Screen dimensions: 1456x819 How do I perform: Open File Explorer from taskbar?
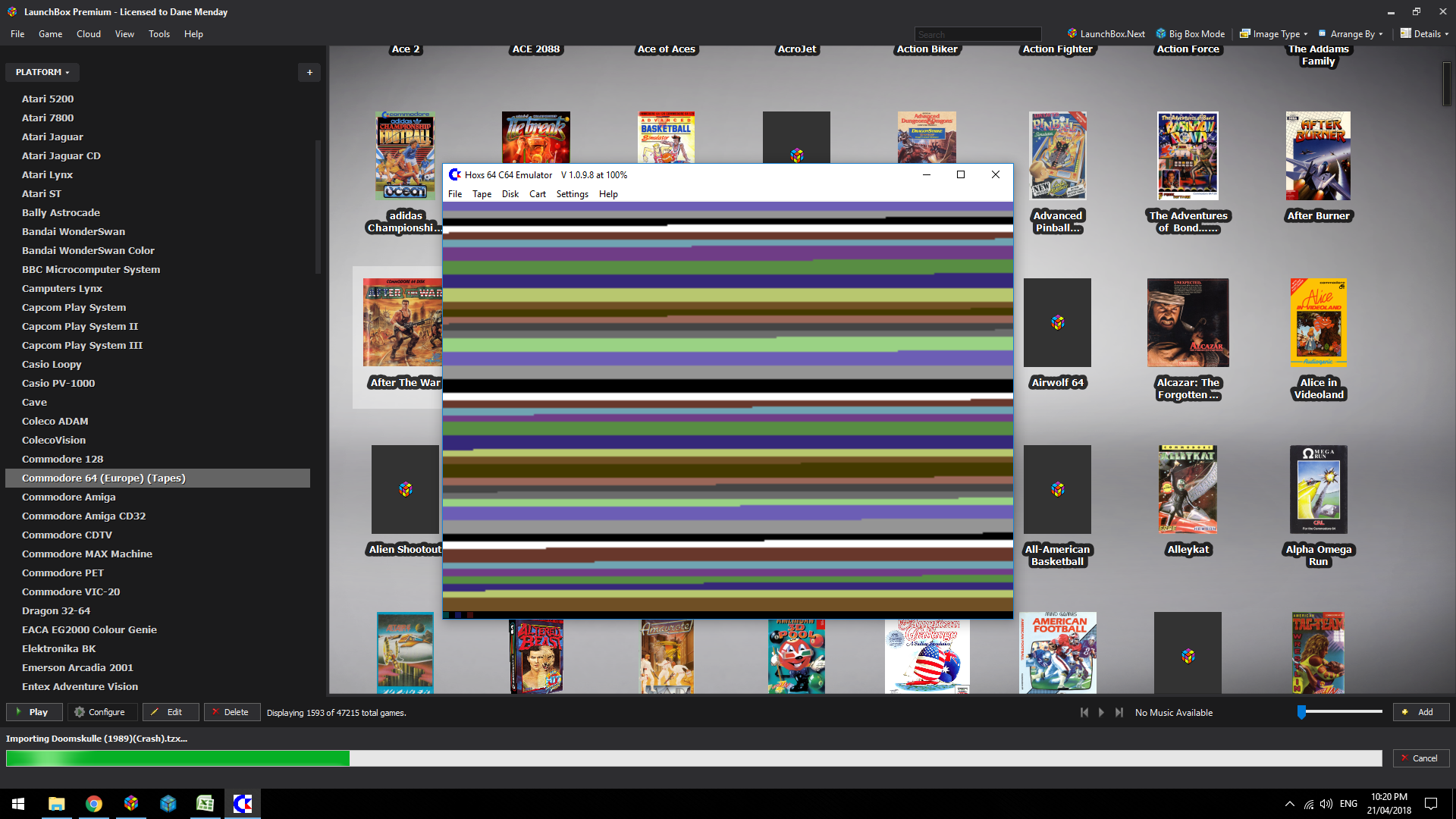tap(56, 804)
